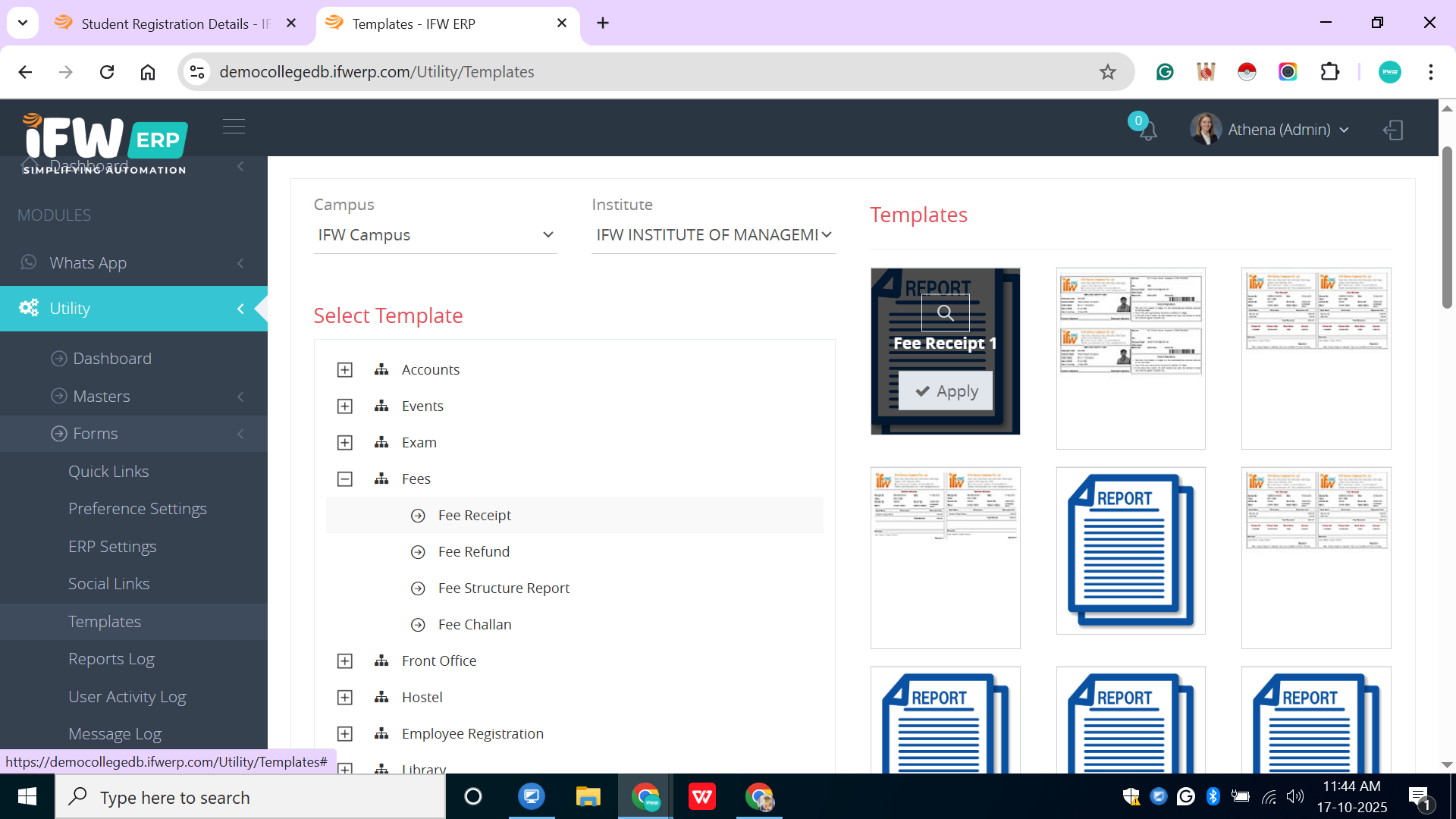Collapse the Fees tree node
This screenshot has width=1456, height=819.
(x=345, y=479)
